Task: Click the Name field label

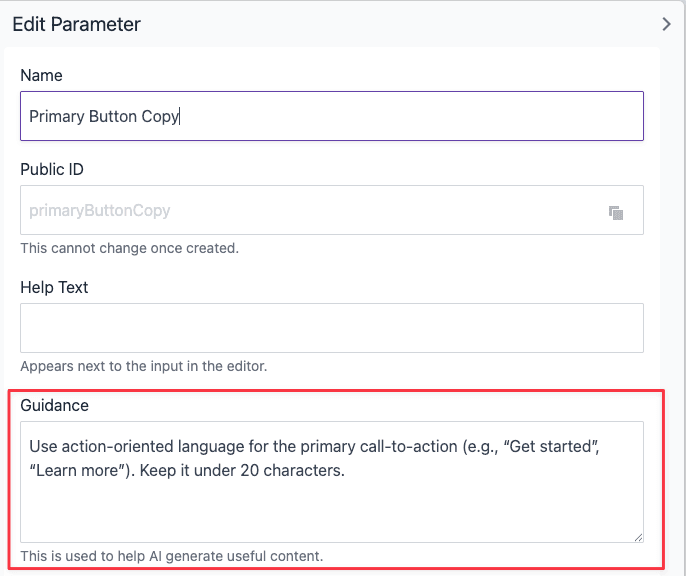Action: (41, 76)
